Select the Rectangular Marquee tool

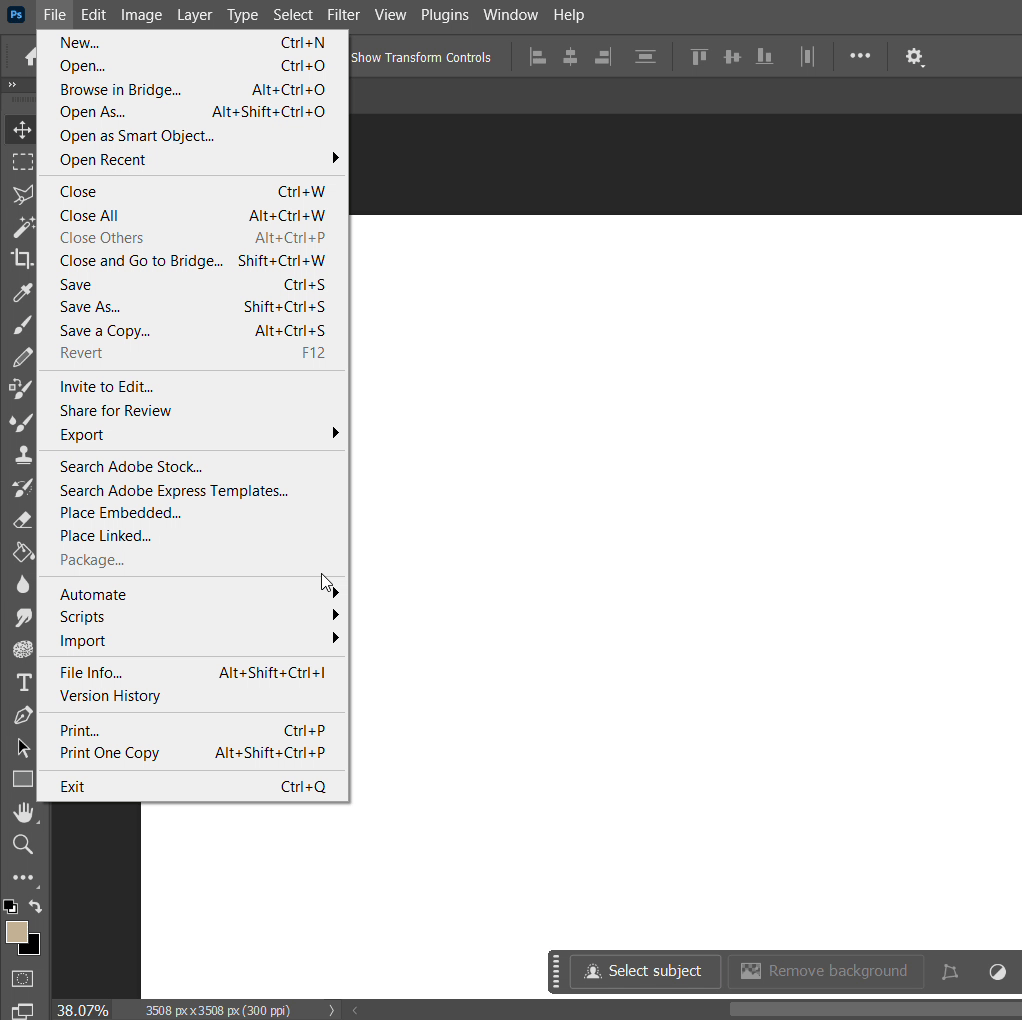click(22, 162)
